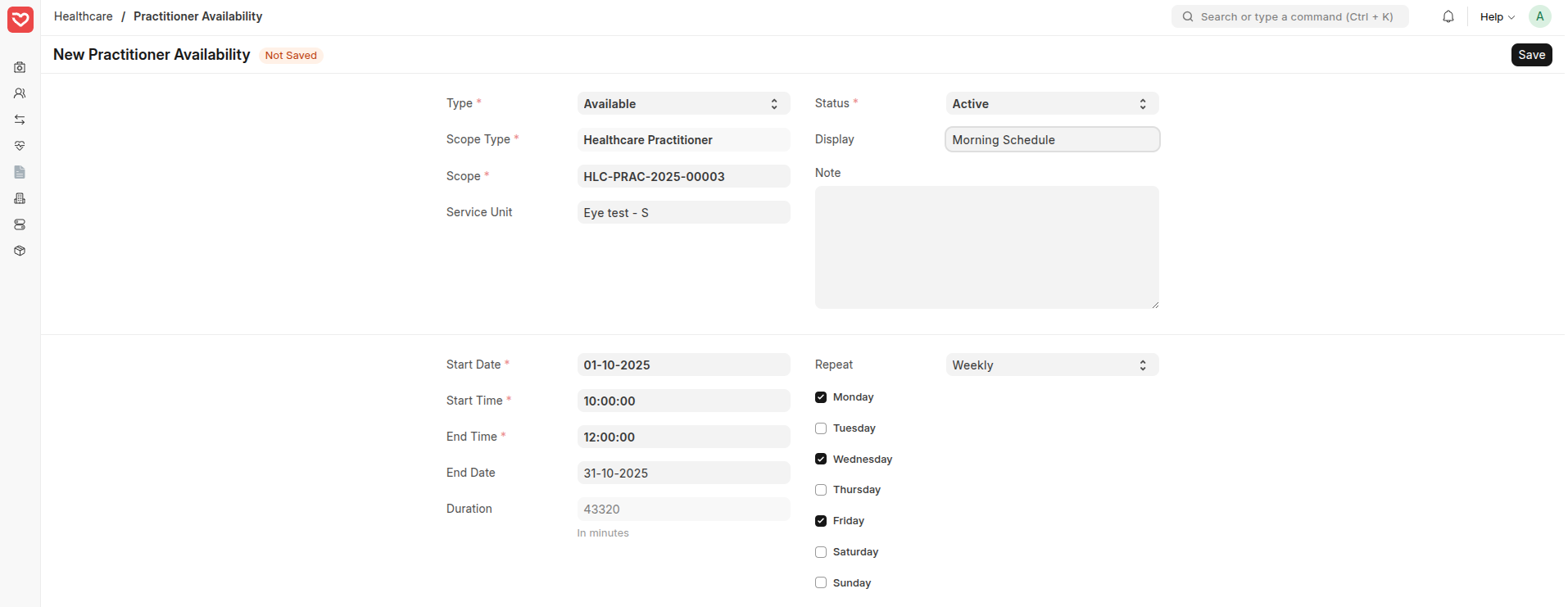This screenshot has height=607, width=1568.
Task: Open the user avatar A
Action: [x=1540, y=16]
